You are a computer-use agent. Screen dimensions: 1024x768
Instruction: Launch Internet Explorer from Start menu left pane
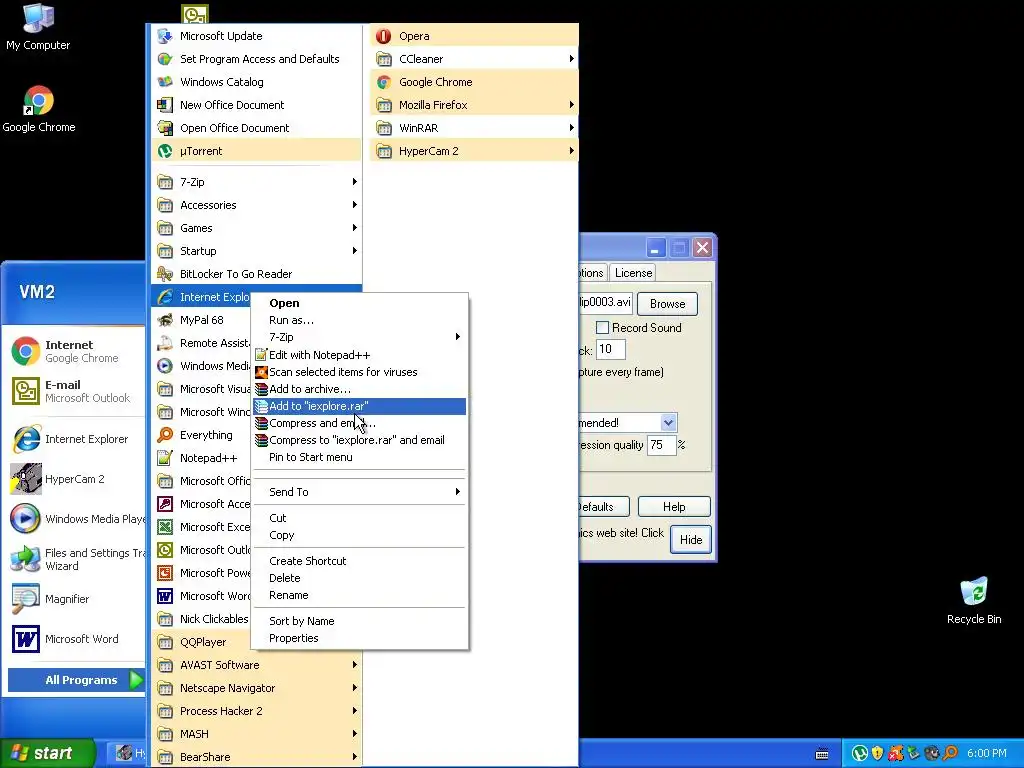(x=74, y=439)
